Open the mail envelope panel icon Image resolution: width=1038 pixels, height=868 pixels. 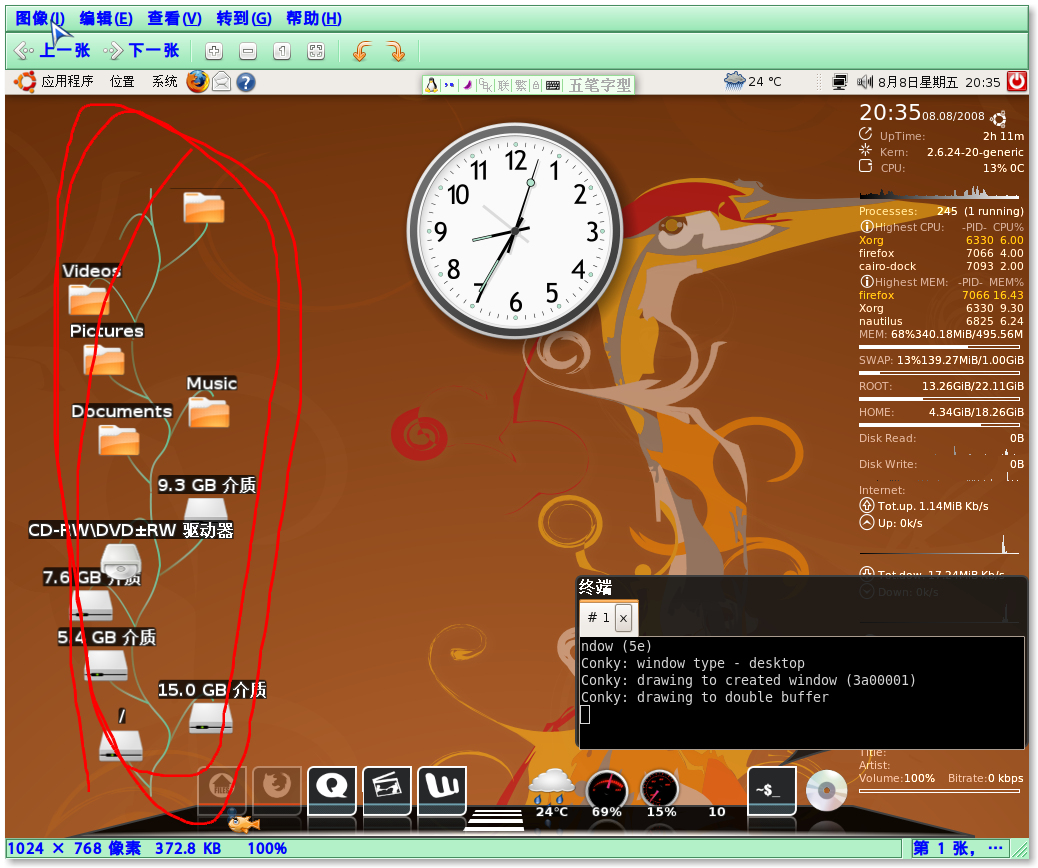[x=222, y=82]
